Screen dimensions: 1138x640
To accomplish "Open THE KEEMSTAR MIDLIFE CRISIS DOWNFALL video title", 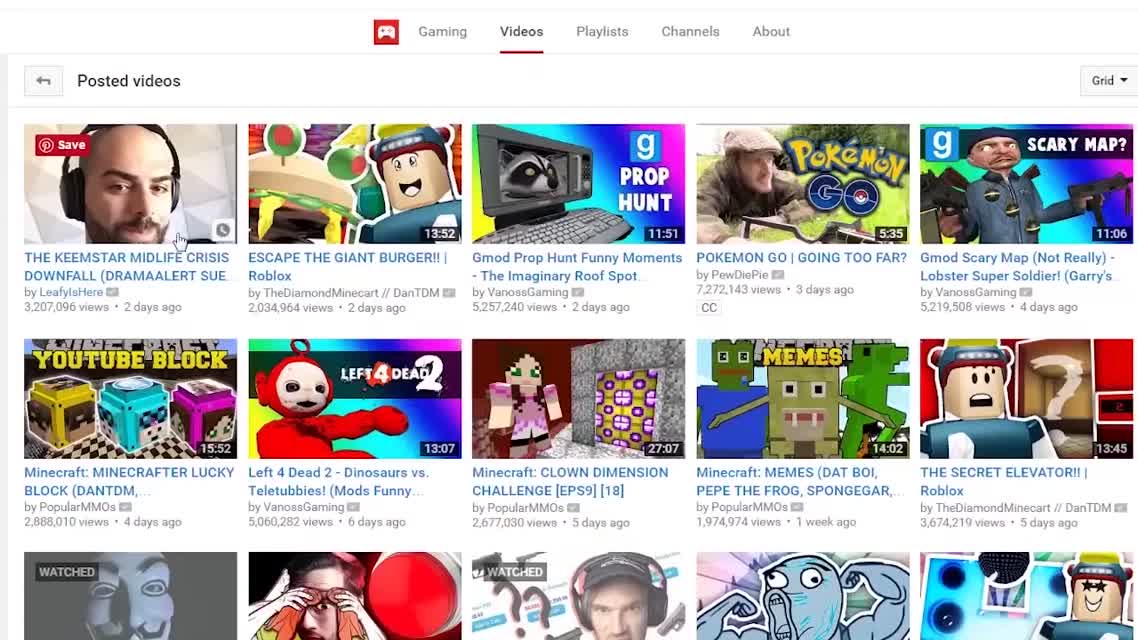I will 127,266.
